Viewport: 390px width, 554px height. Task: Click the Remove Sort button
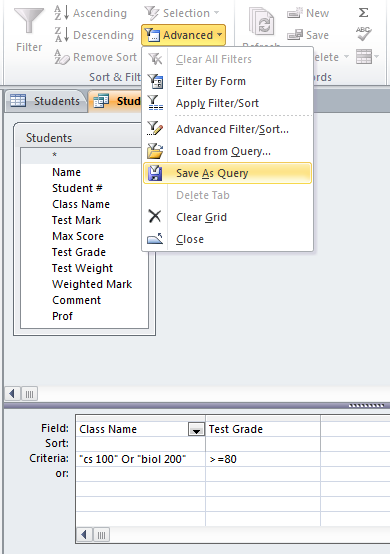95,57
